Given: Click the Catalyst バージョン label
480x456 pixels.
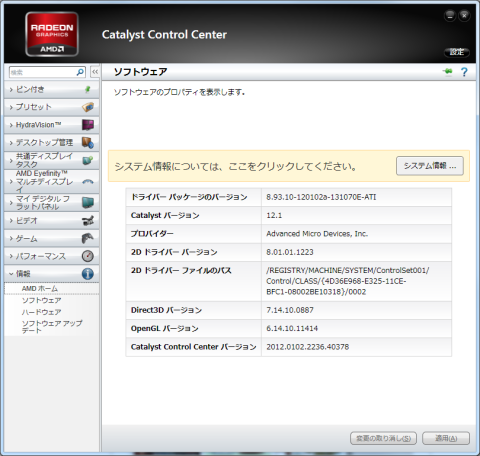Looking at the screenshot, I should click(x=165, y=215).
